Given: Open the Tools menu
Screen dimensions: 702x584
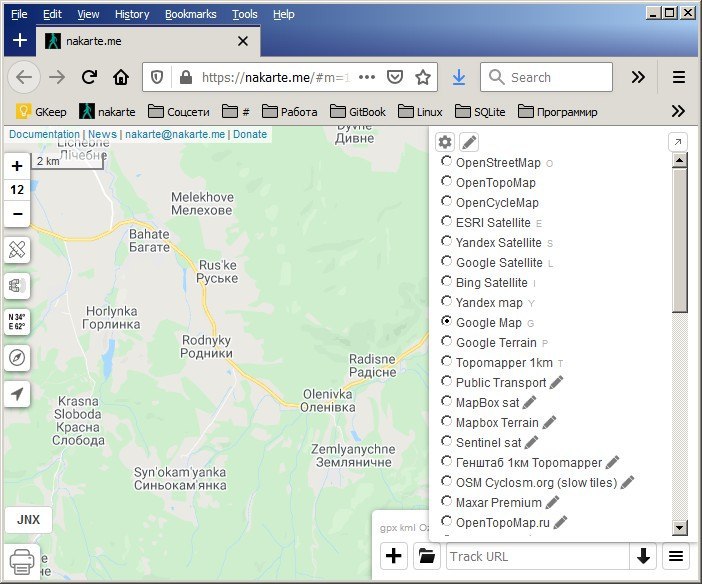Looking at the screenshot, I should coord(244,14).
